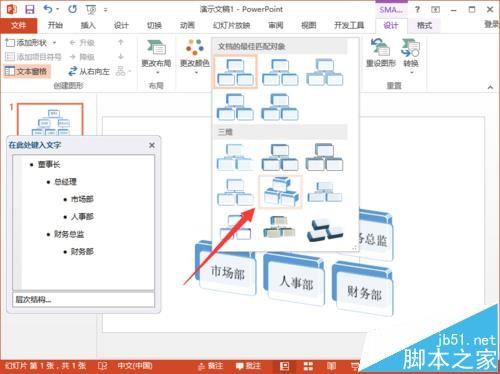Click the Save icon in quick access toolbar
Screen dimensions: 500x374
(x=30, y=9)
